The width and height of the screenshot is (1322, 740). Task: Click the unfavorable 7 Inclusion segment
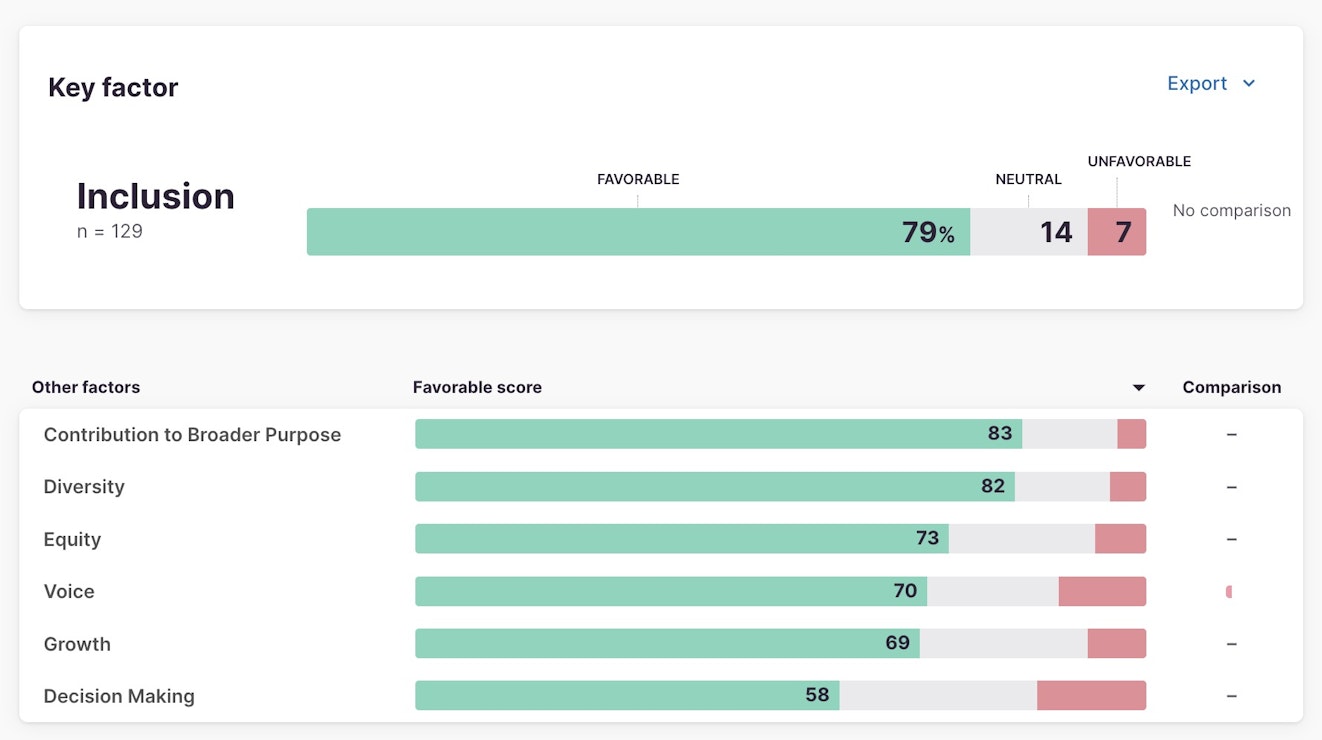click(x=1117, y=232)
